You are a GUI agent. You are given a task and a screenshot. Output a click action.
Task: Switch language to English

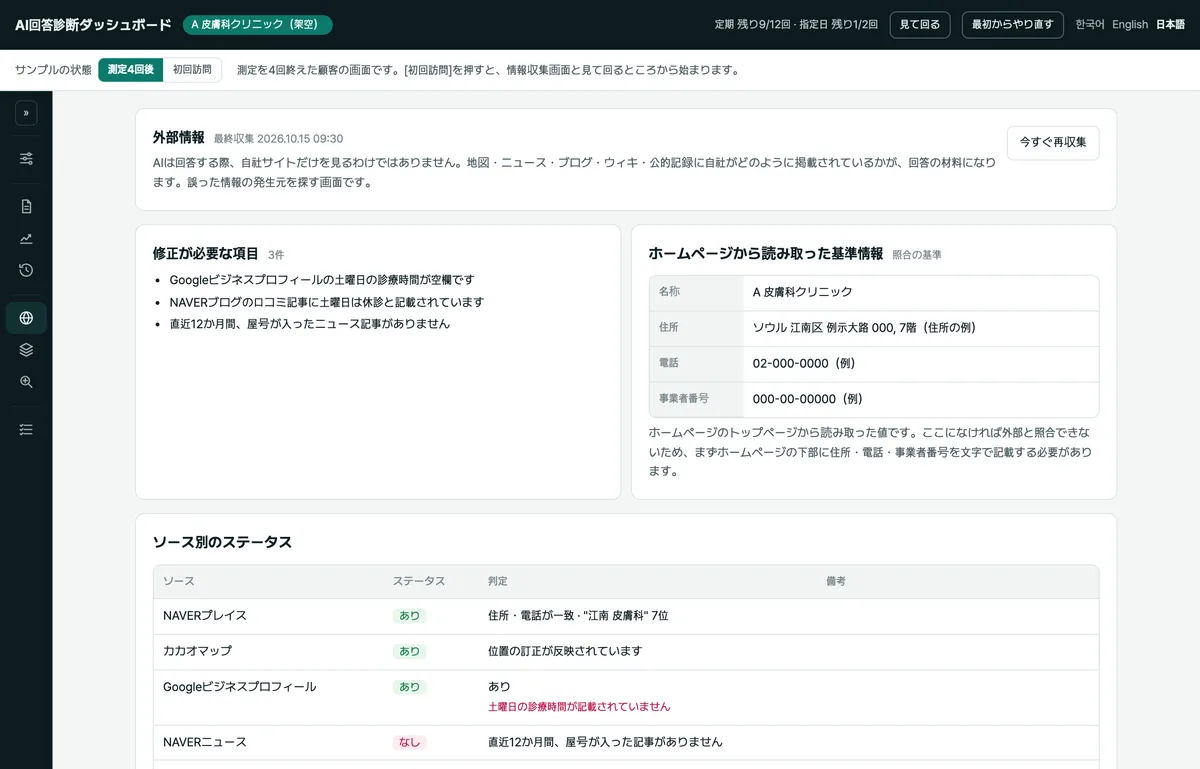1130,25
